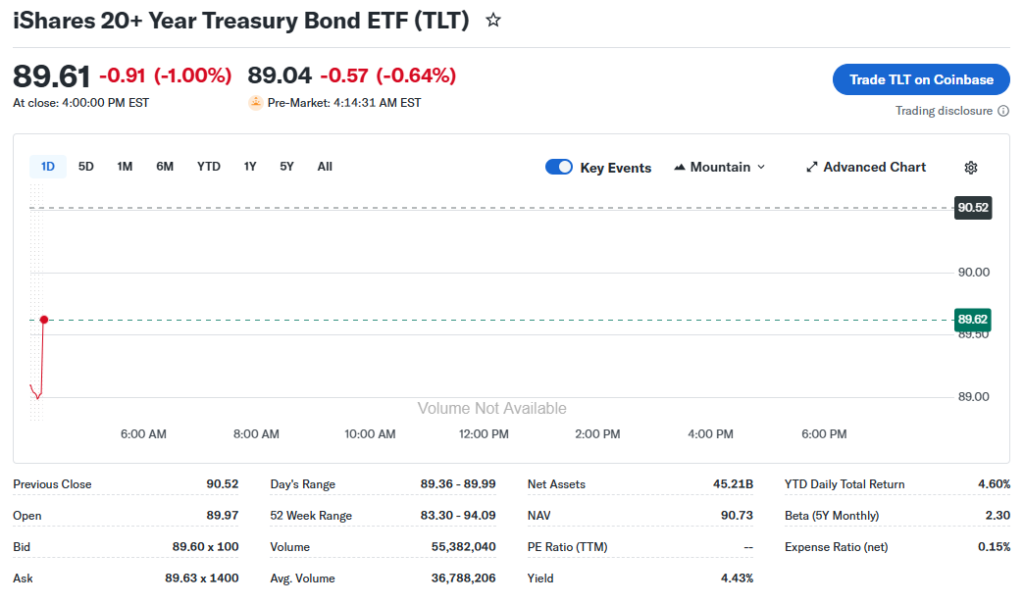Click the red price marker dot on chart
The image size is (1024, 604).
(x=44, y=319)
